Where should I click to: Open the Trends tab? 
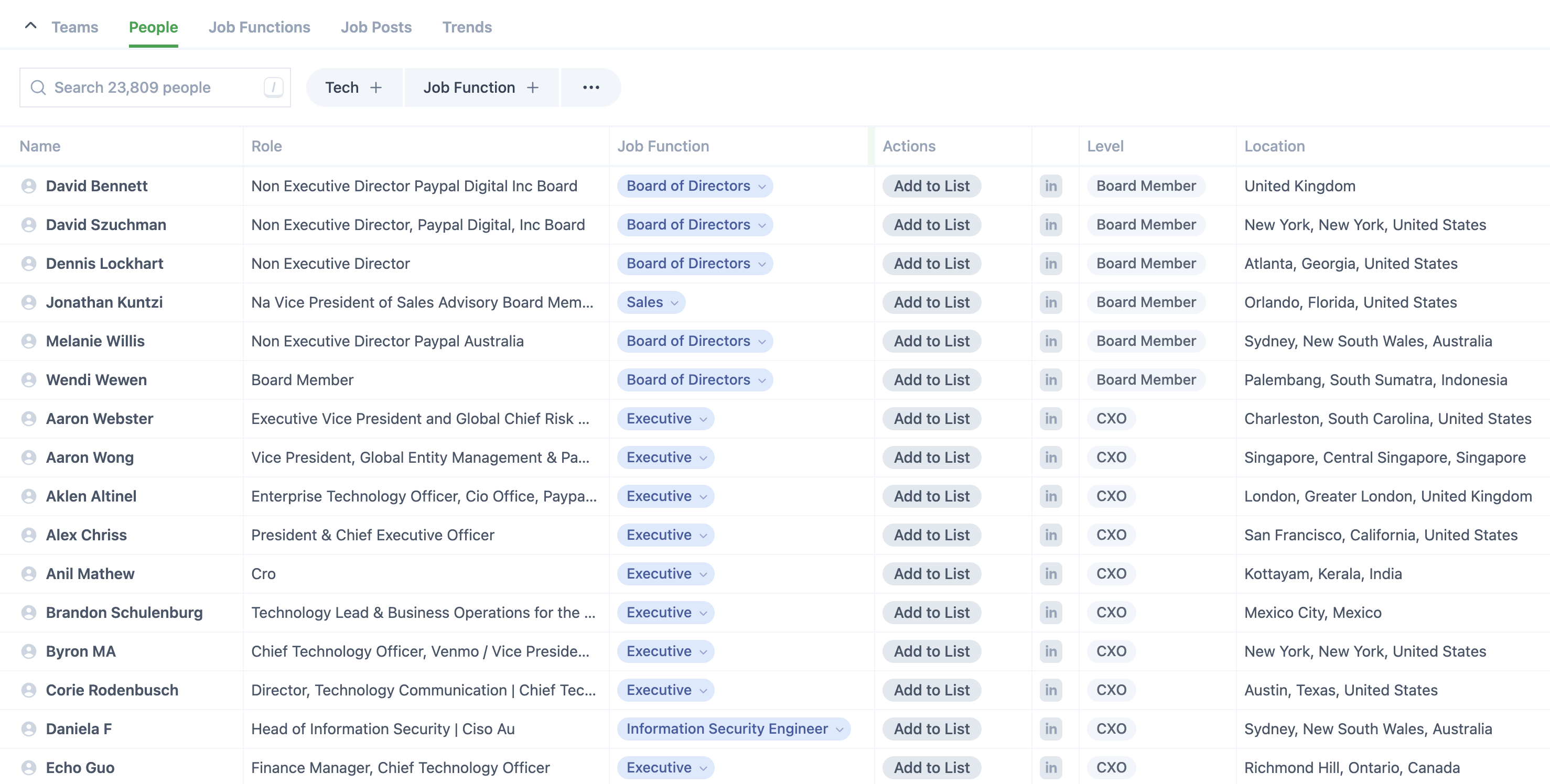467,27
